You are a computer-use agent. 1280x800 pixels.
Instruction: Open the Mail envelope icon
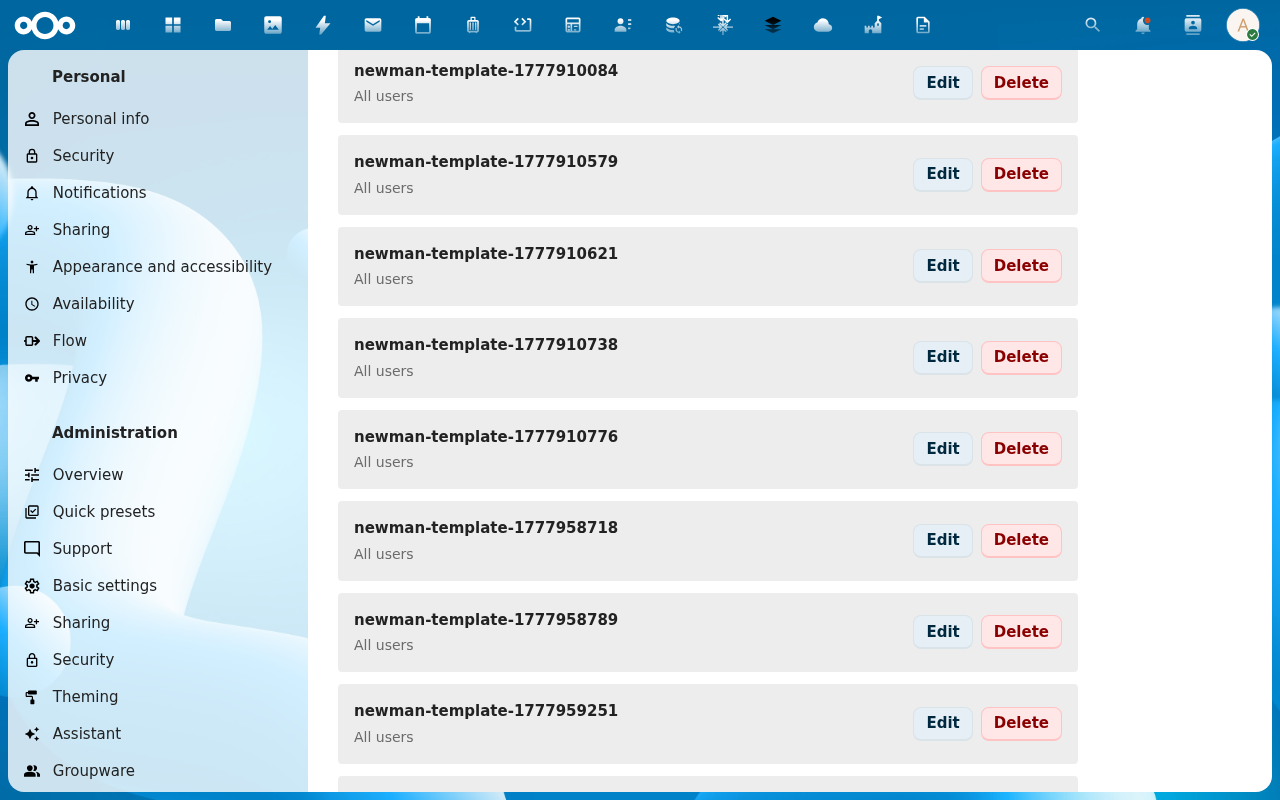coord(373,25)
